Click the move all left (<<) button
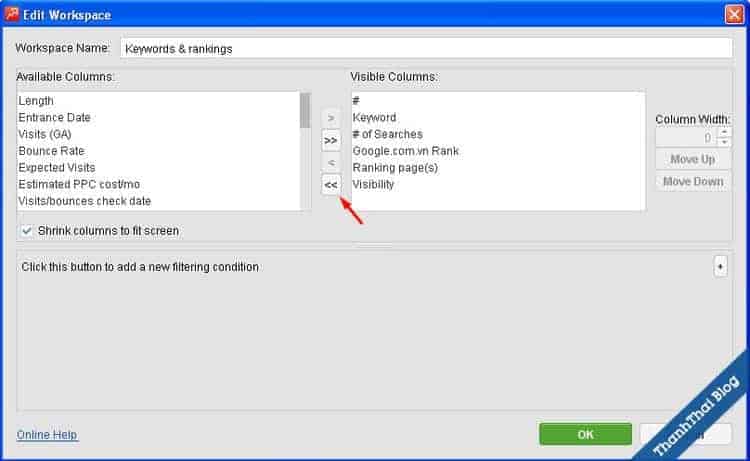The image size is (750, 461). pyautogui.click(x=331, y=184)
